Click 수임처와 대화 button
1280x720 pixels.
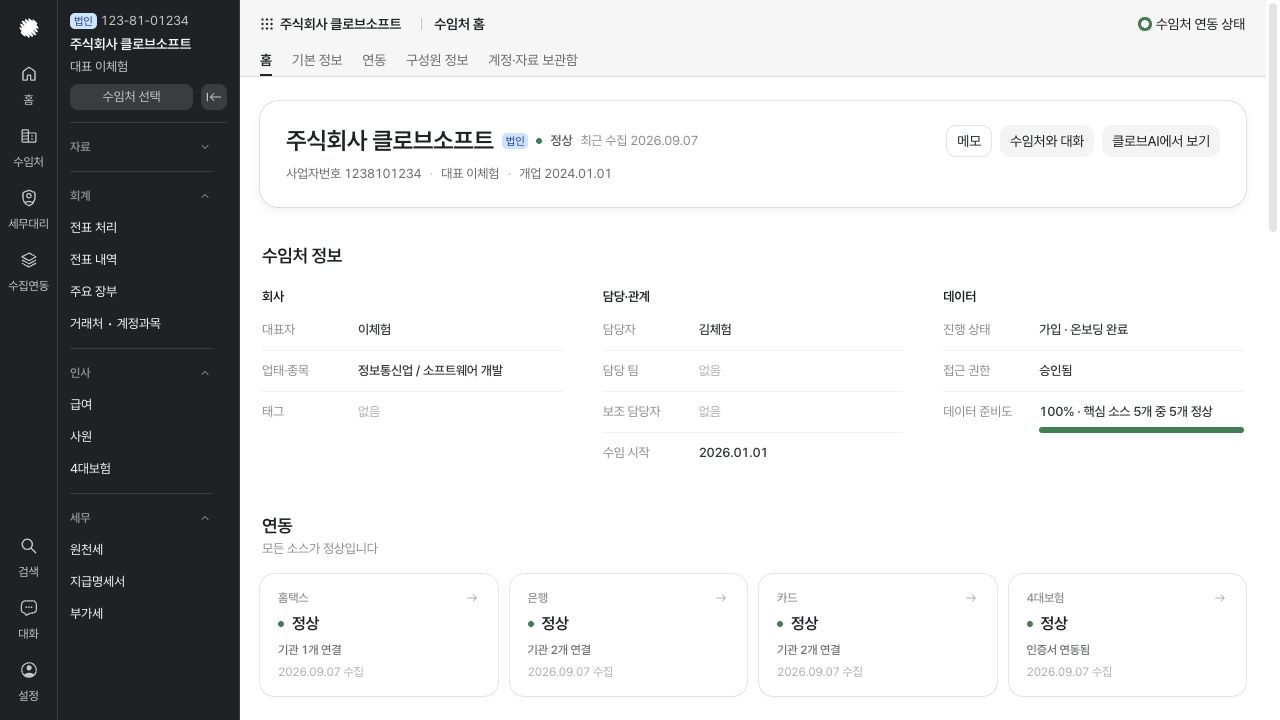[1047, 141]
